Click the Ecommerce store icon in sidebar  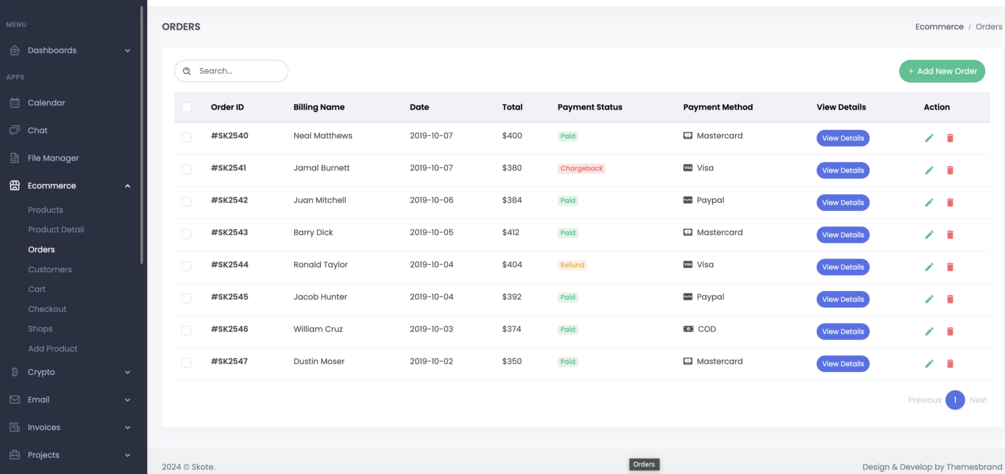pyautogui.click(x=15, y=186)
